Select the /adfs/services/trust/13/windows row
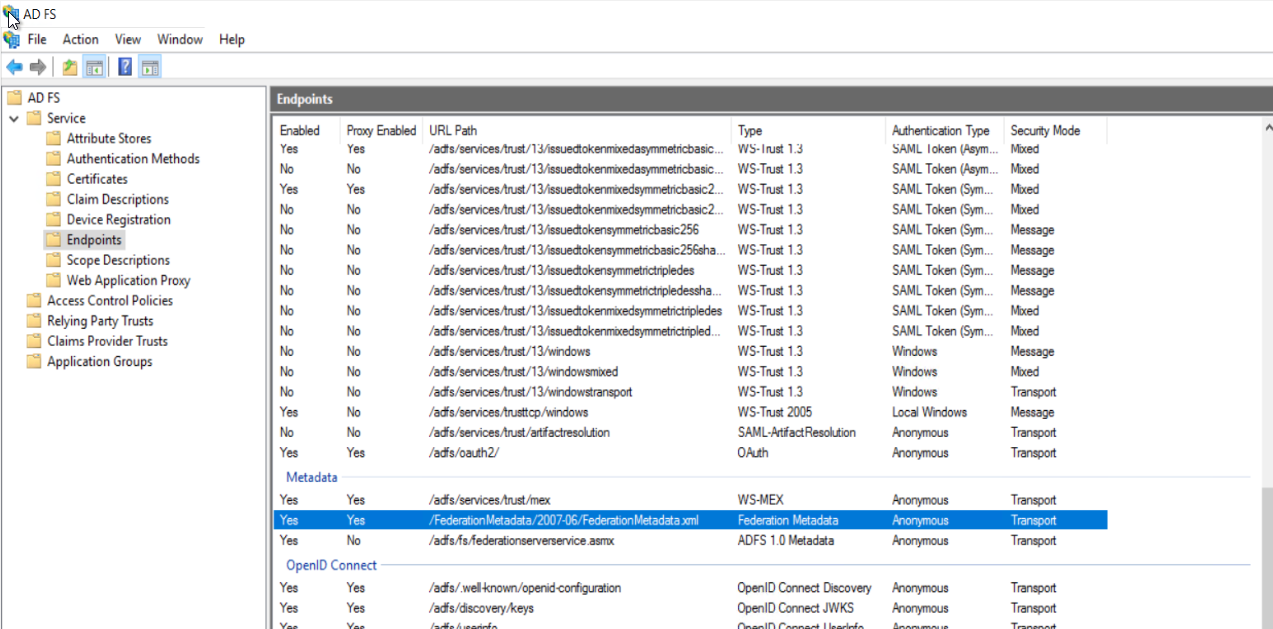The height and width of the screenshot is (629, 1273). point(690,351)
